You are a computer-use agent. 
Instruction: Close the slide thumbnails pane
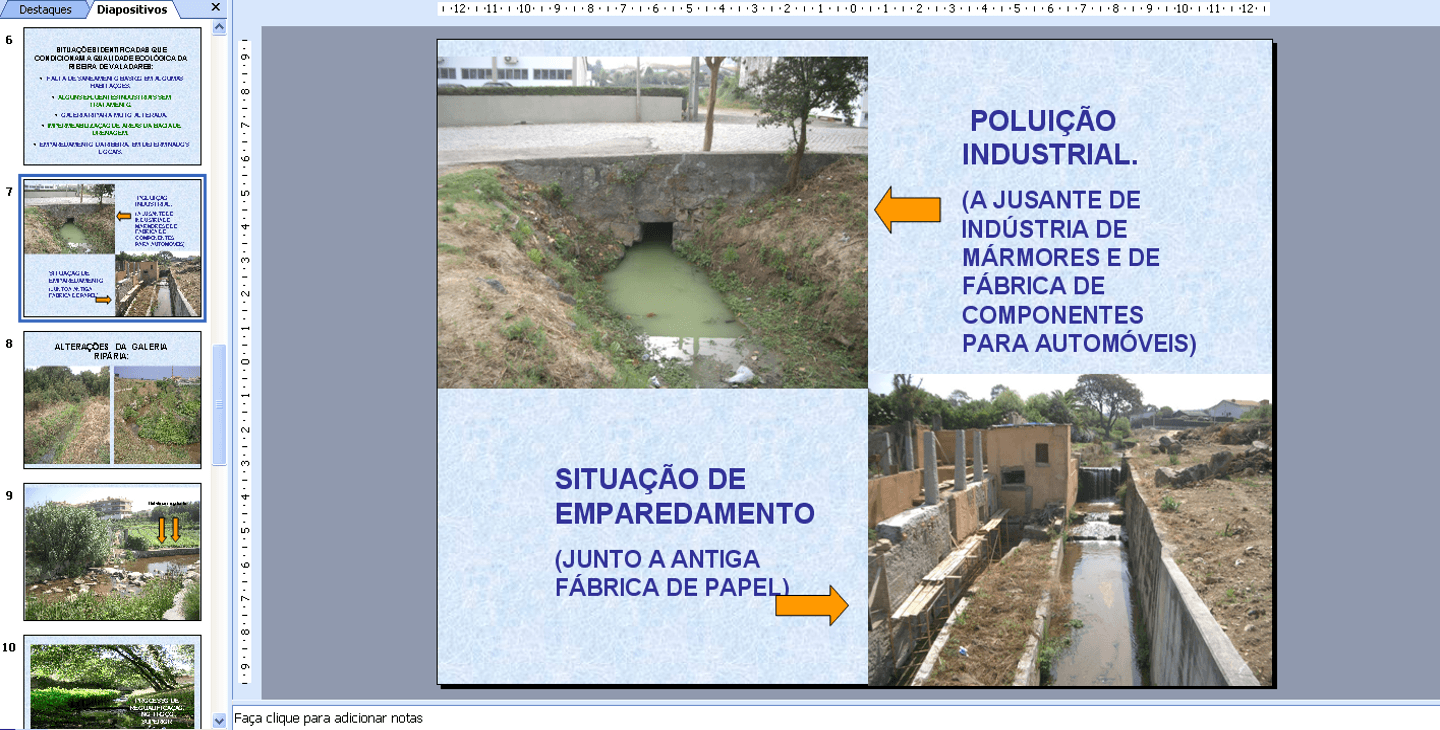(x=215, y=8)
